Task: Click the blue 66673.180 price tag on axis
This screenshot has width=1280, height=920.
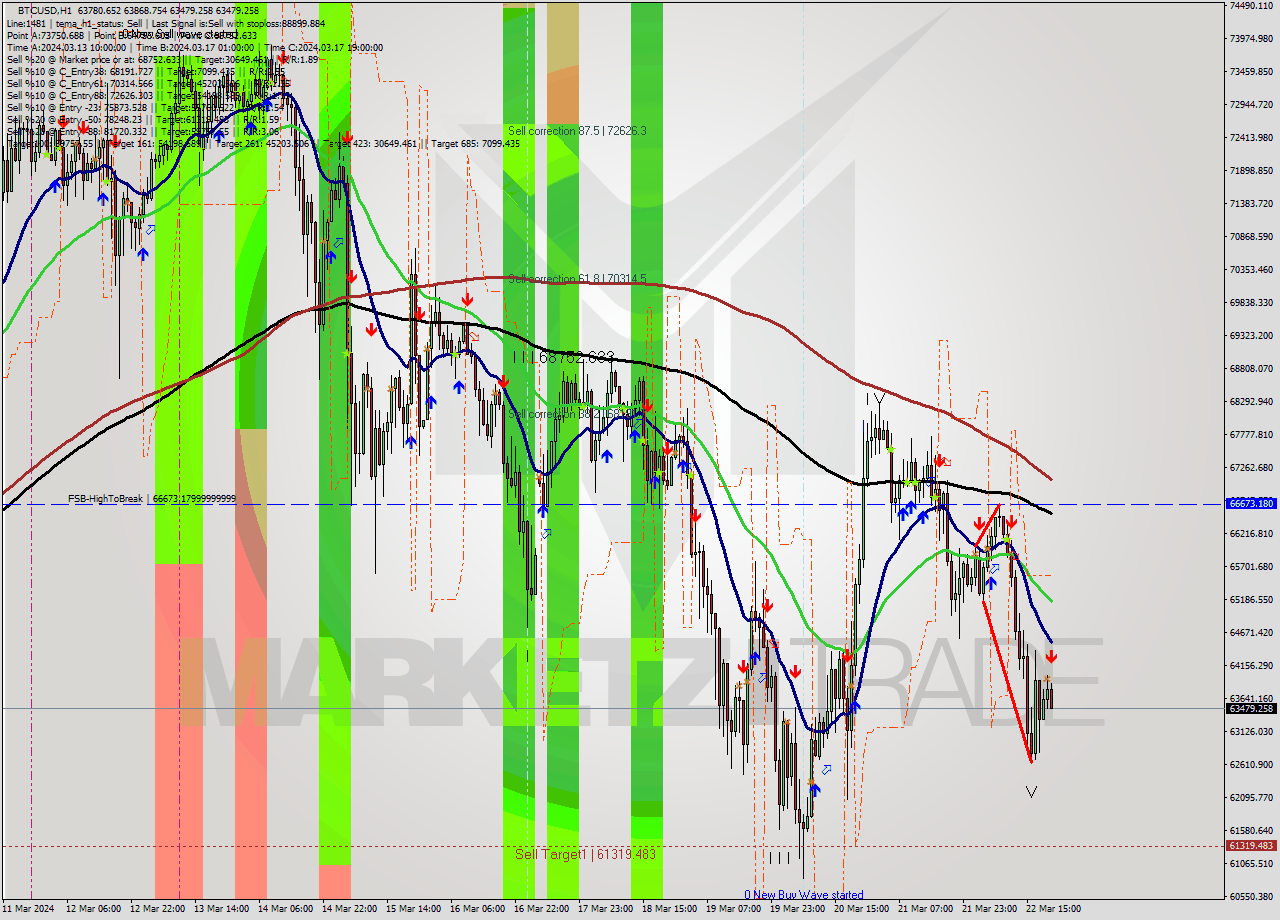Action: [x=1251, y=504]
